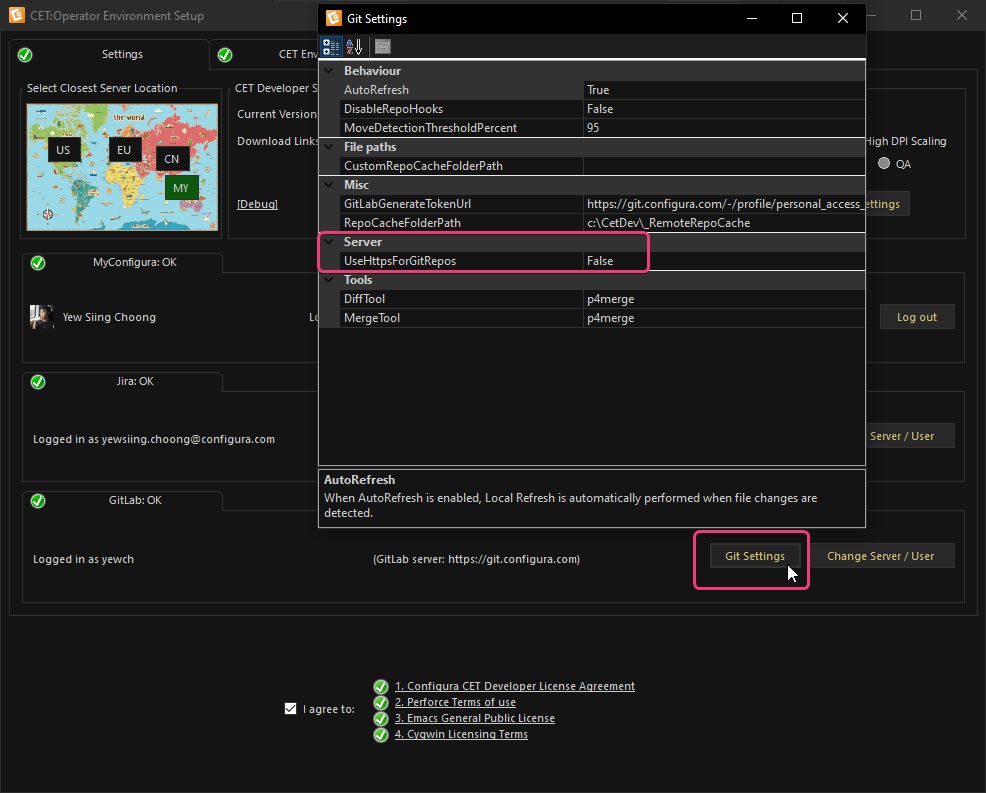Minimize the Git Settings window

[x=751, y=18]
